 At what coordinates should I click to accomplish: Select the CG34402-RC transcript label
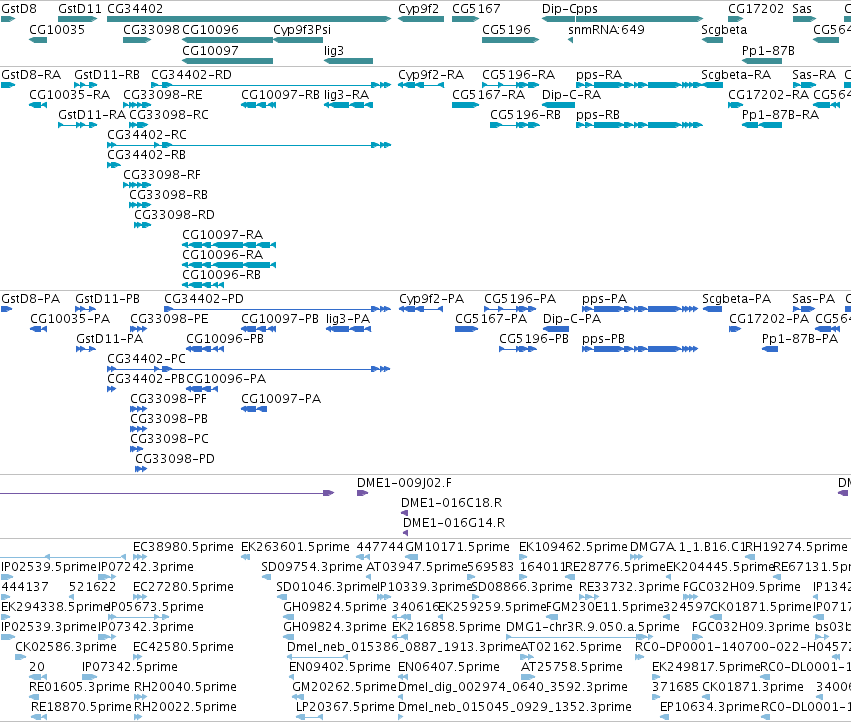(147, 135)
